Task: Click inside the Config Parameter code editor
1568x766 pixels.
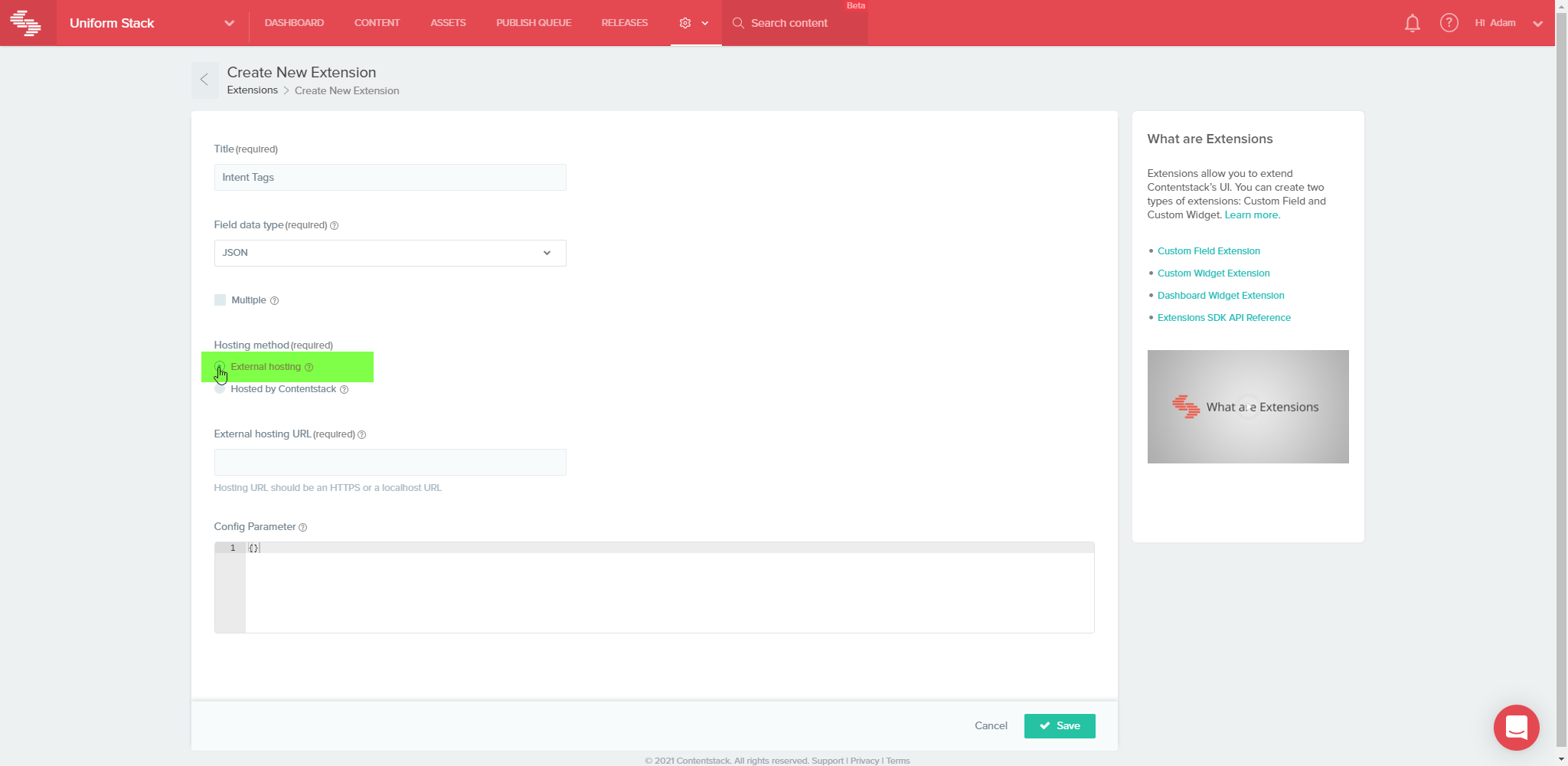Action: 655,588
